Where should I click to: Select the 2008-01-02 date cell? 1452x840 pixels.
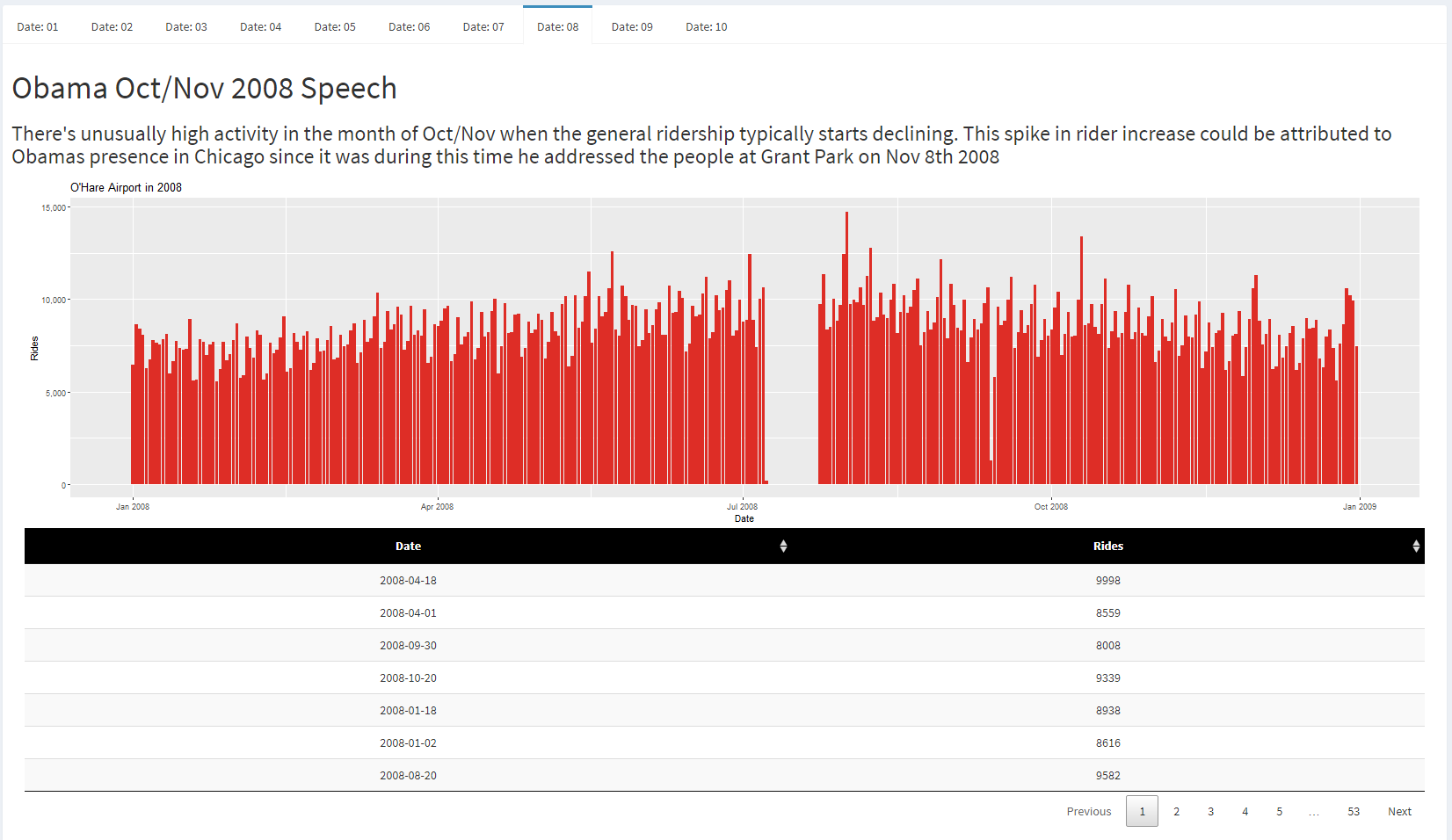[x=408, y=743]
